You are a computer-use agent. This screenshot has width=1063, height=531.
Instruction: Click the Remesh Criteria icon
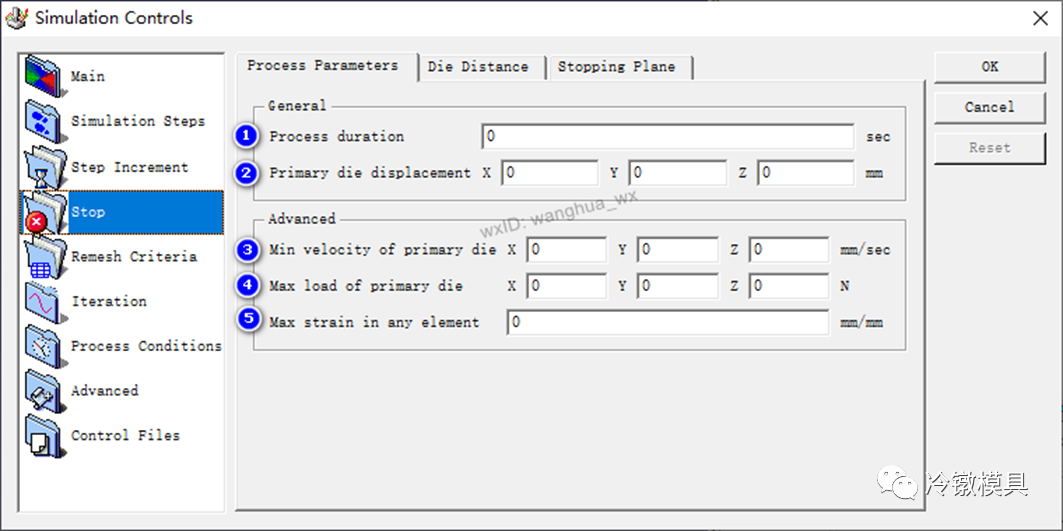tap(44, 257)
